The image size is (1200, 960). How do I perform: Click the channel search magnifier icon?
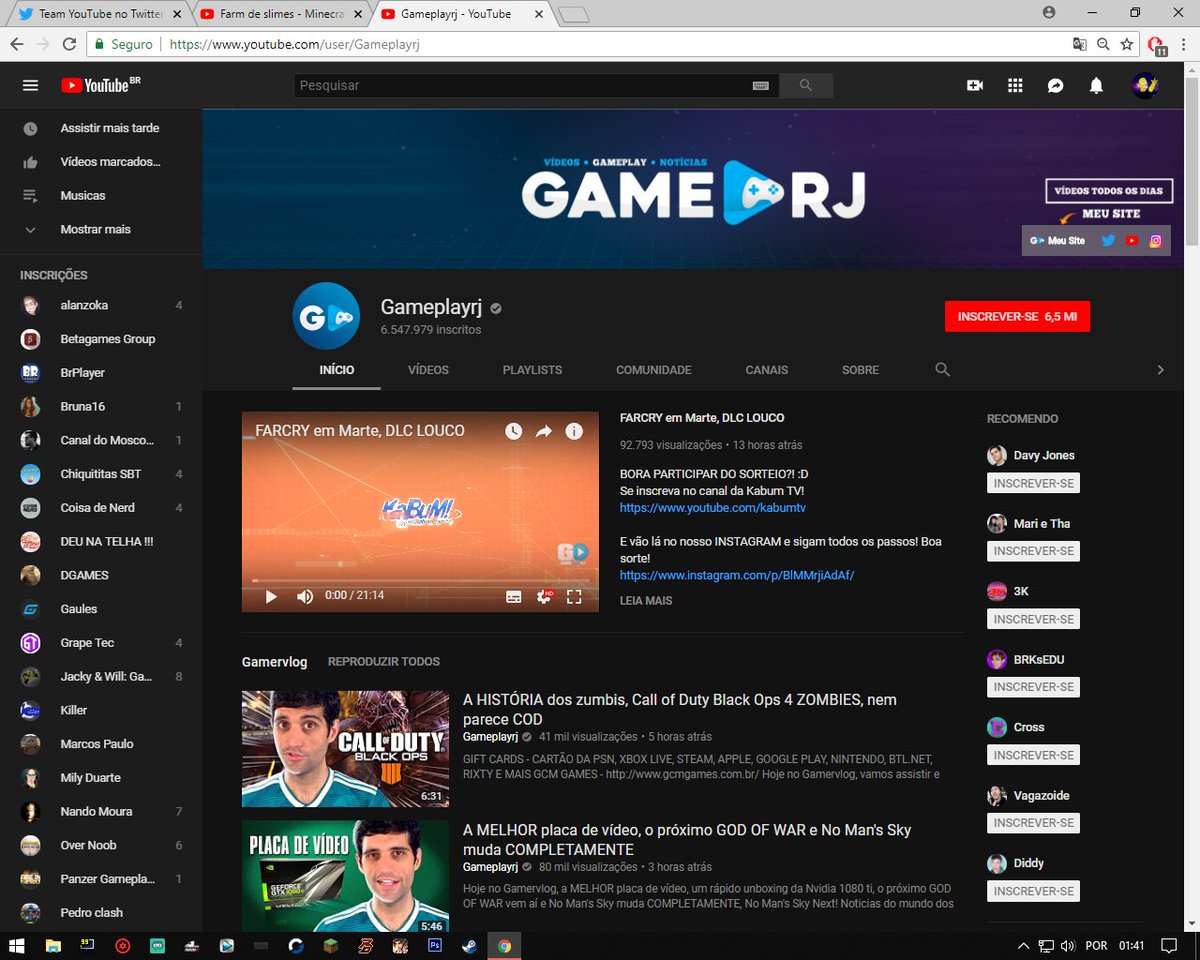pyautogui.click(x=942, y=370)
